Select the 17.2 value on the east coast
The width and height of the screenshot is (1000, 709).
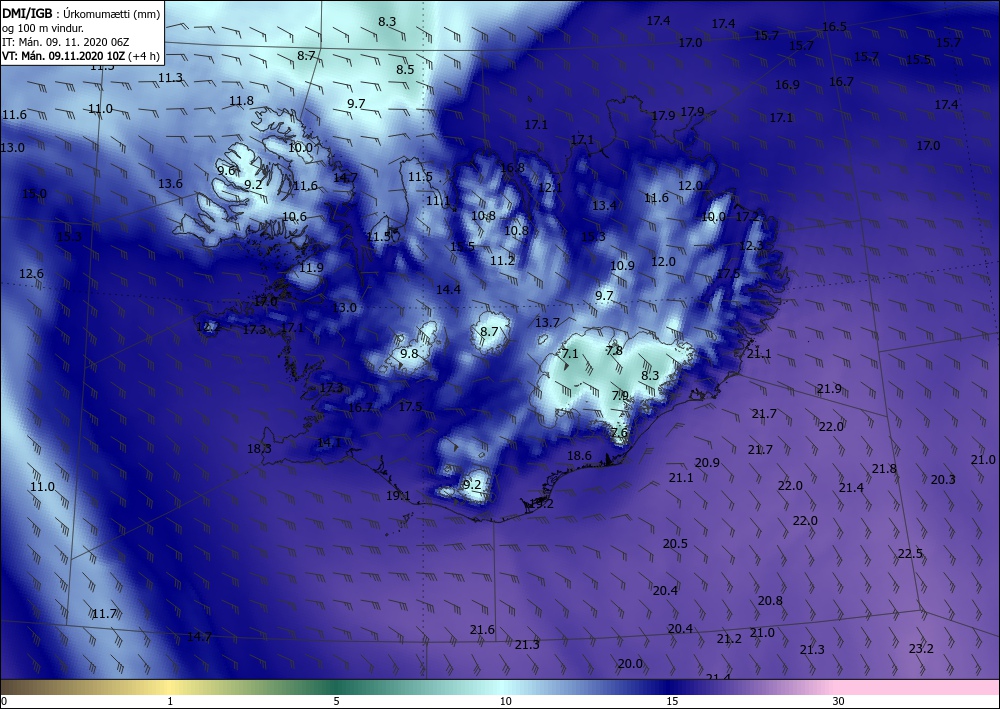pyautogui.click(x=747, y=216)
